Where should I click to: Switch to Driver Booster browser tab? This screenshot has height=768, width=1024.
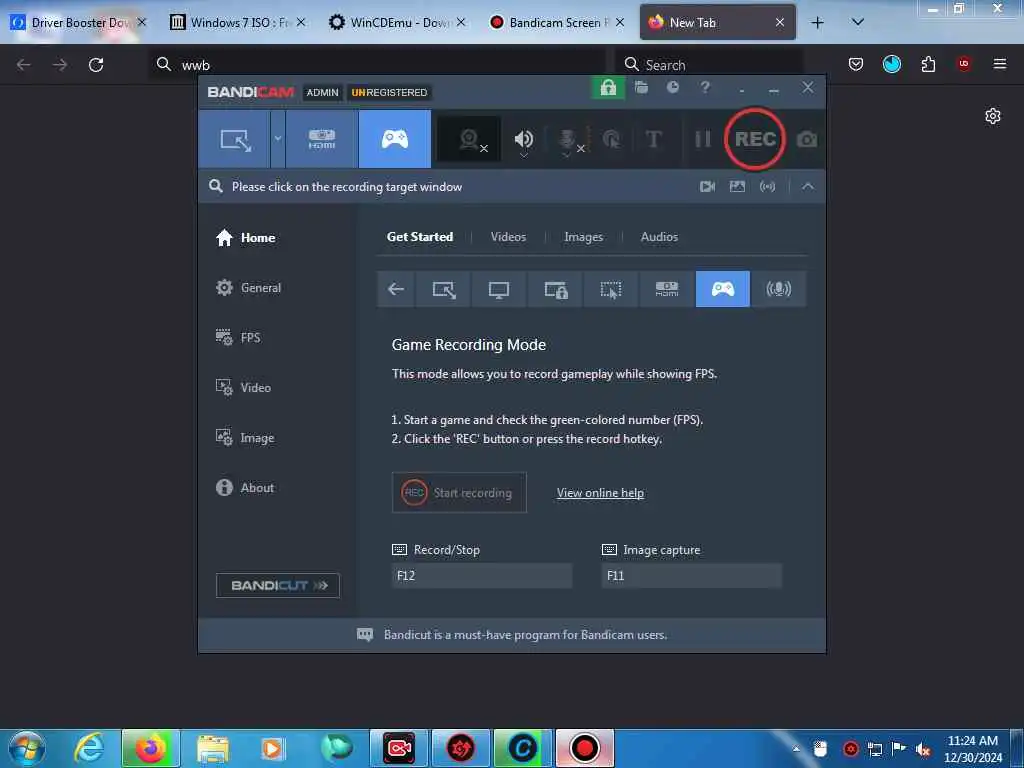coord(78,22)
